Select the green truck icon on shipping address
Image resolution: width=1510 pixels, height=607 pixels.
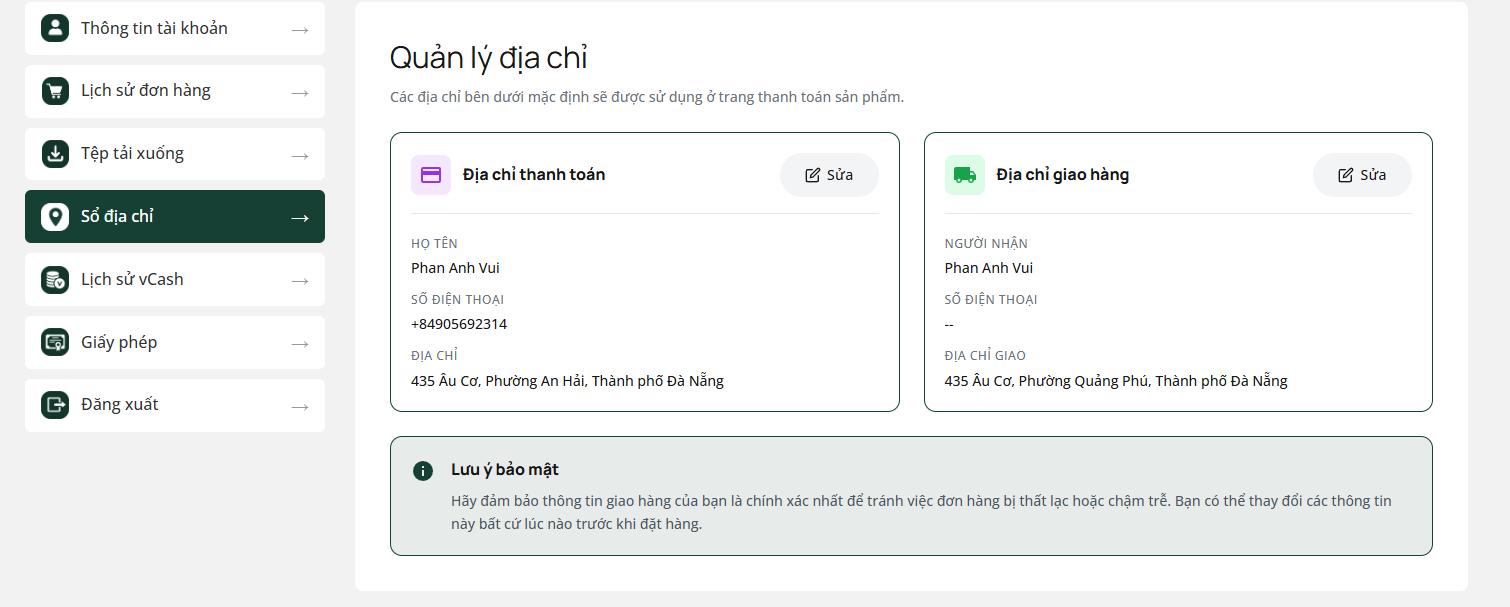(964, 174)
